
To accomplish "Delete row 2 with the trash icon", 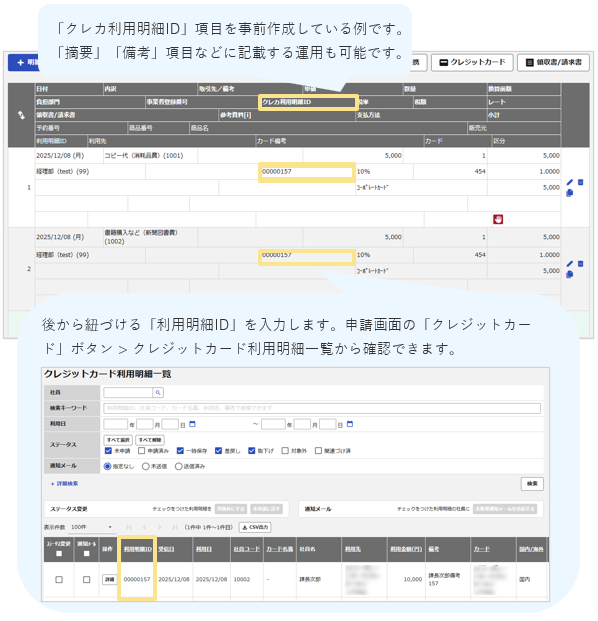I will point(581,264).
